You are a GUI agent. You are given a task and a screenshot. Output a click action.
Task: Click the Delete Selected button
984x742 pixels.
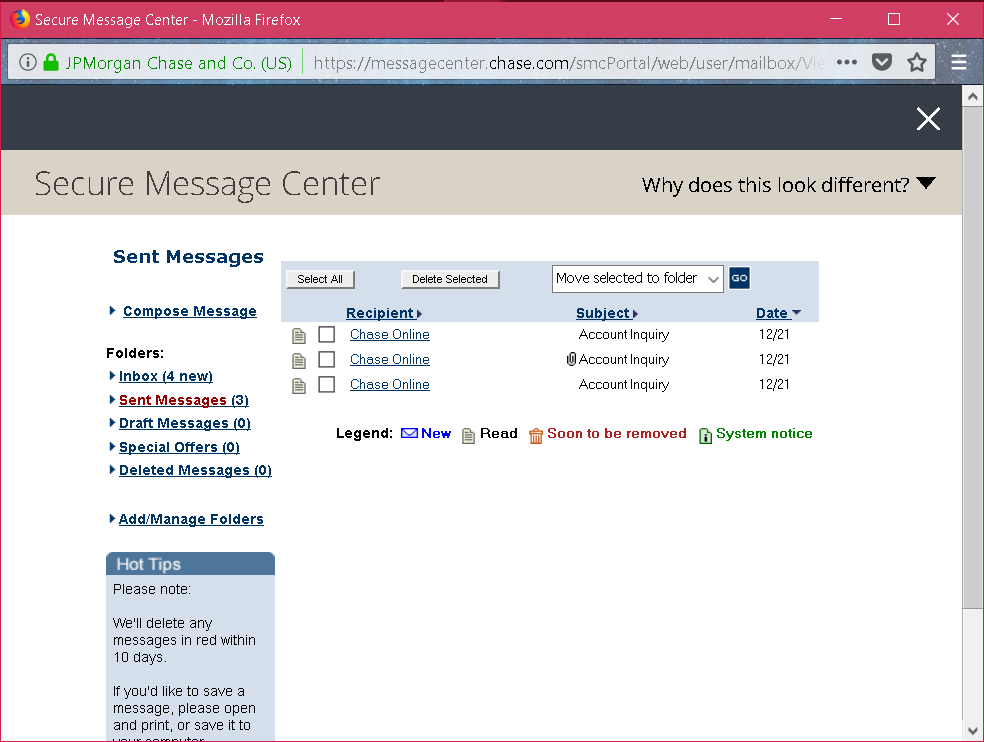[x=450, y=279]
